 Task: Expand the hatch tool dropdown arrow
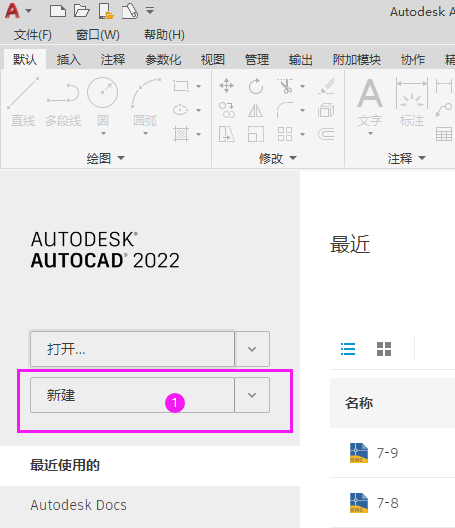[199, 134]
